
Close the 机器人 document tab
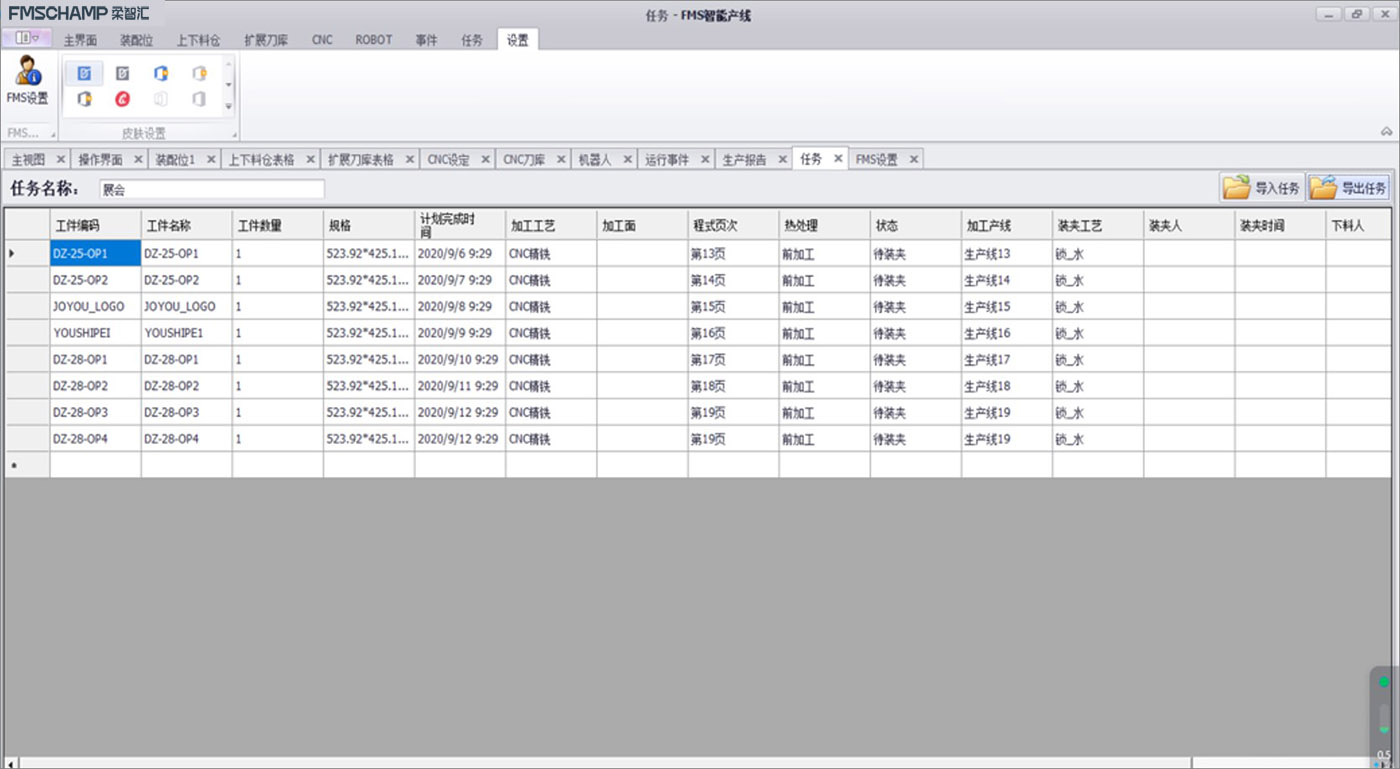pos(628,159)
